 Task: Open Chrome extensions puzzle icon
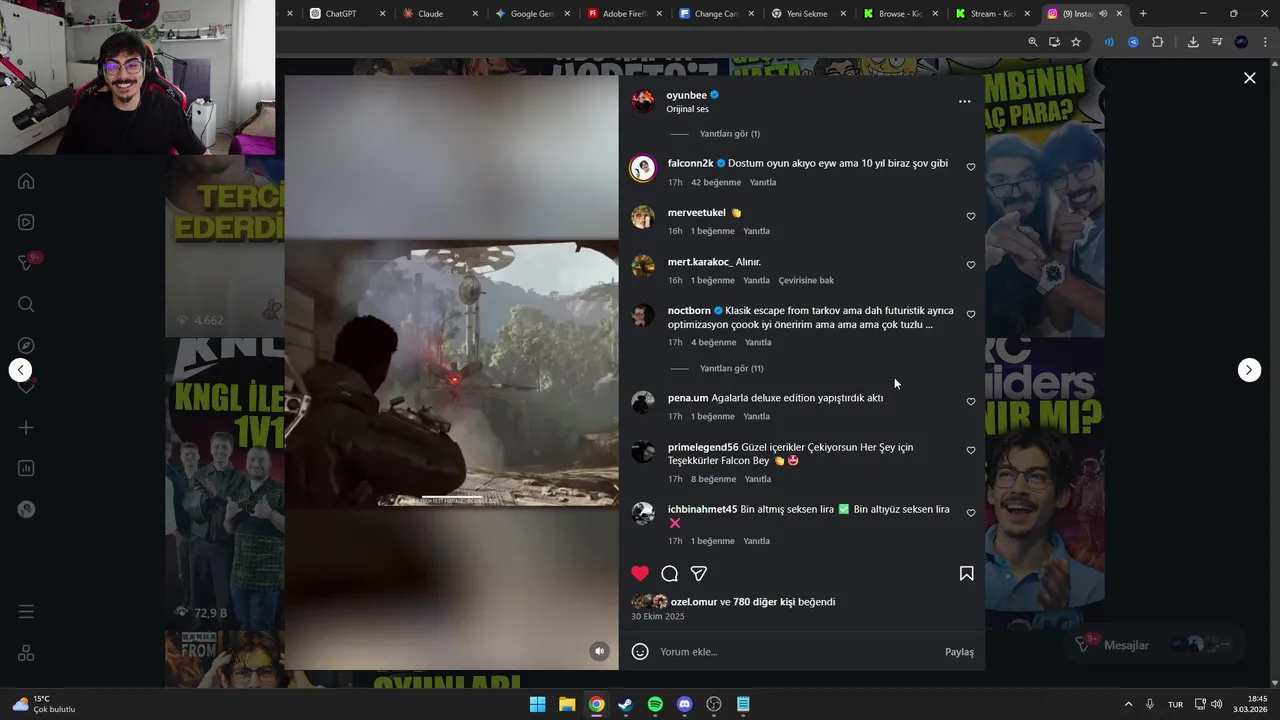coord(1158,42)
